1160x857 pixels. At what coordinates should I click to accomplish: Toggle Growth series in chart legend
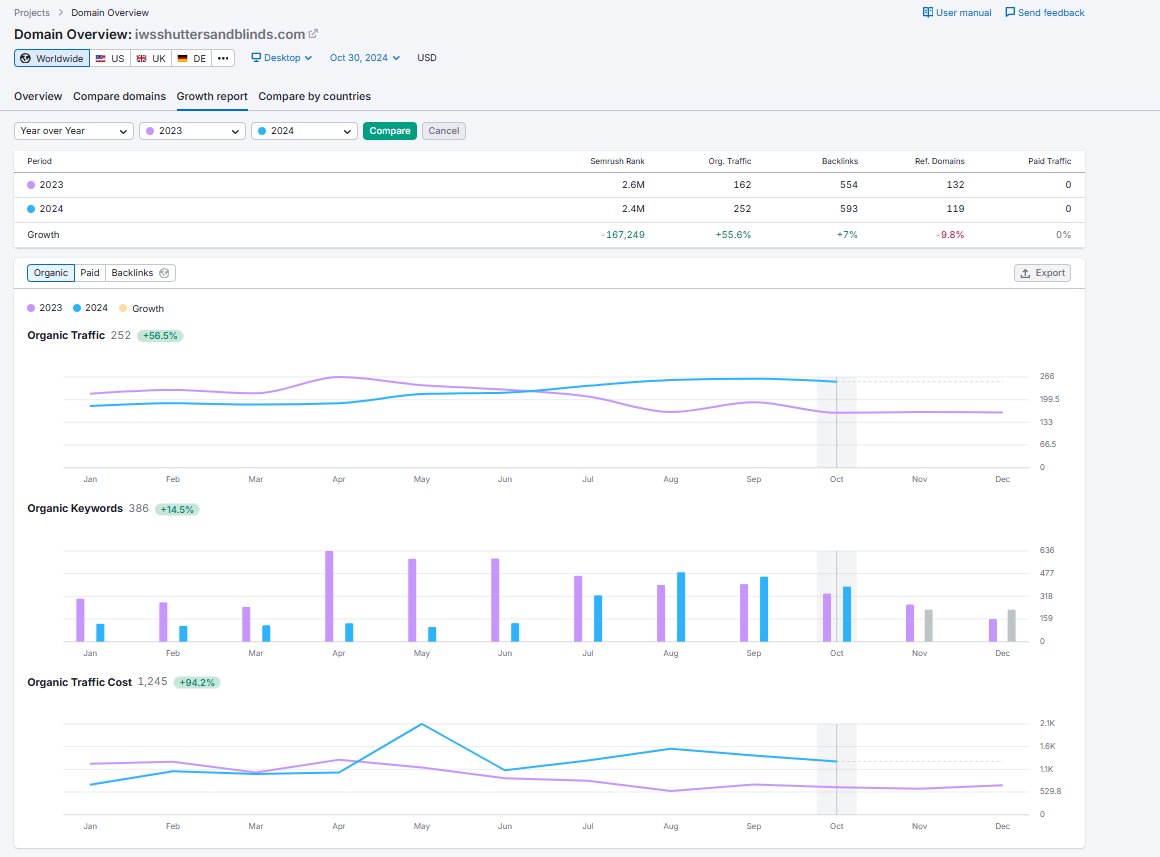click(141, 309)
